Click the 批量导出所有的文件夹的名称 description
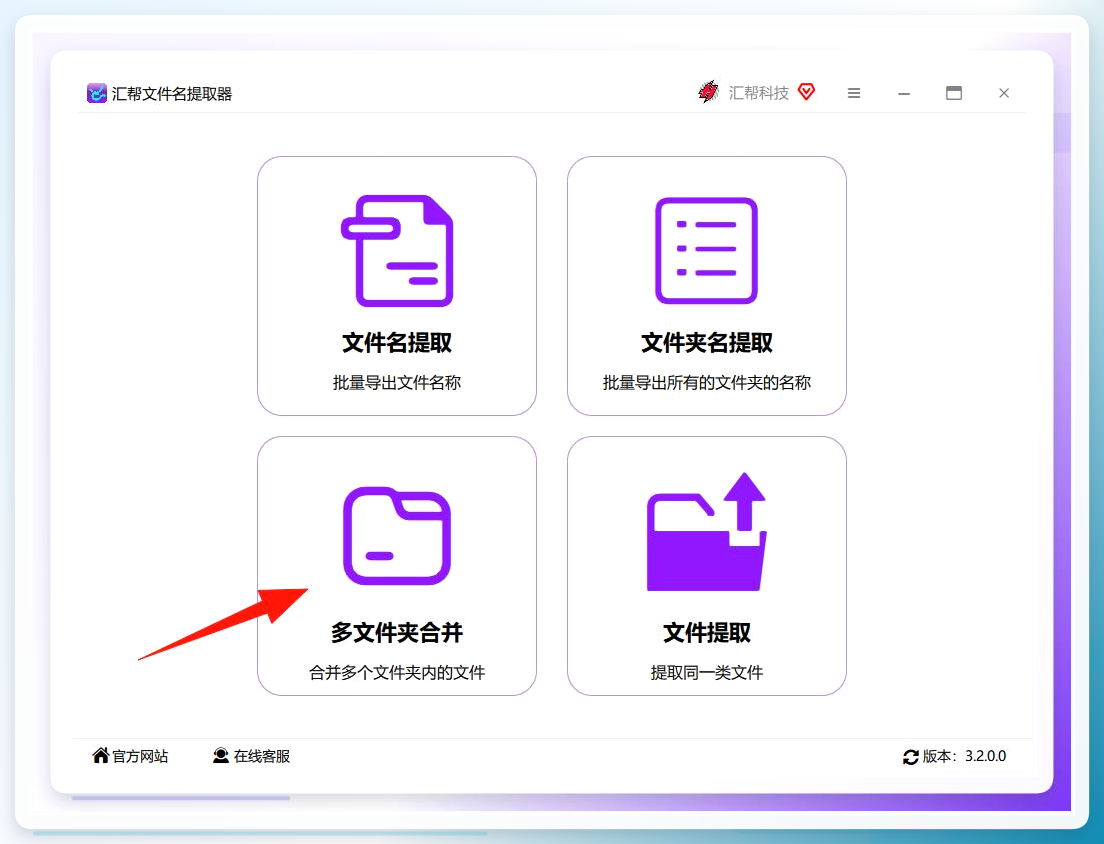Image resolution: width=1104 pixels, height=844 pixels. click(707, 382)
